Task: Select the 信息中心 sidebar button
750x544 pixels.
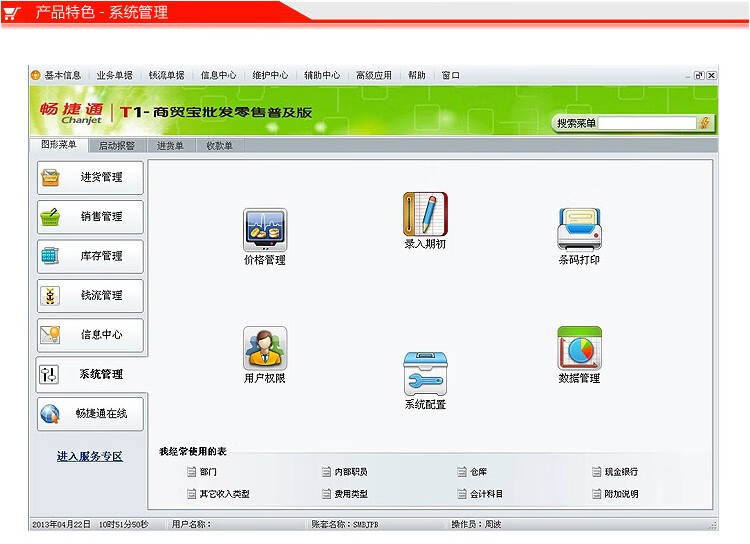Action: click(x=90, y=334)
